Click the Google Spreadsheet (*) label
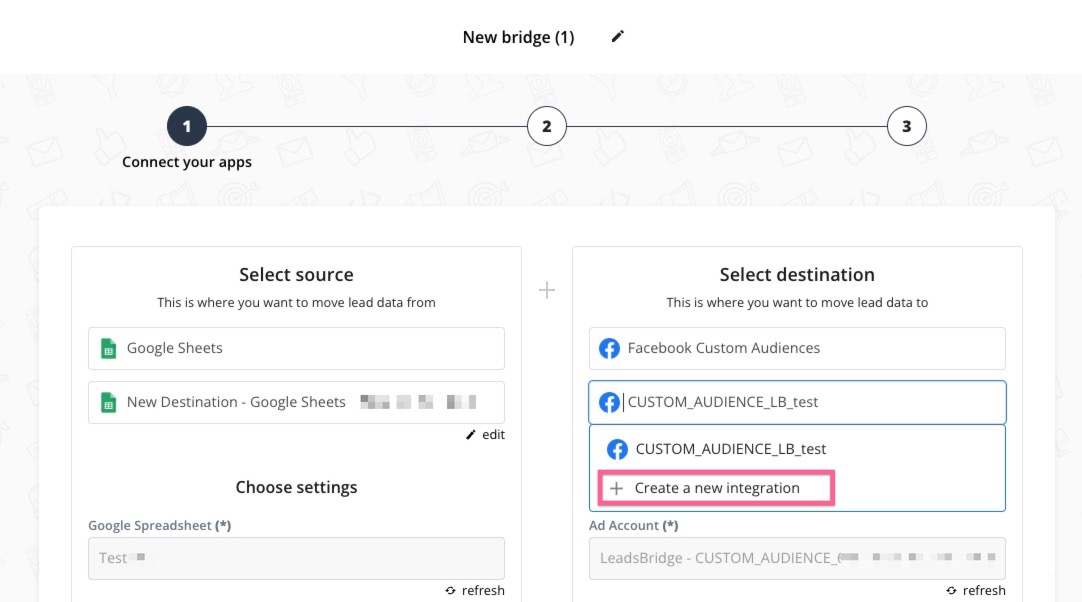The height and width of the screenshot is (602, 1082). coord(159,525)
